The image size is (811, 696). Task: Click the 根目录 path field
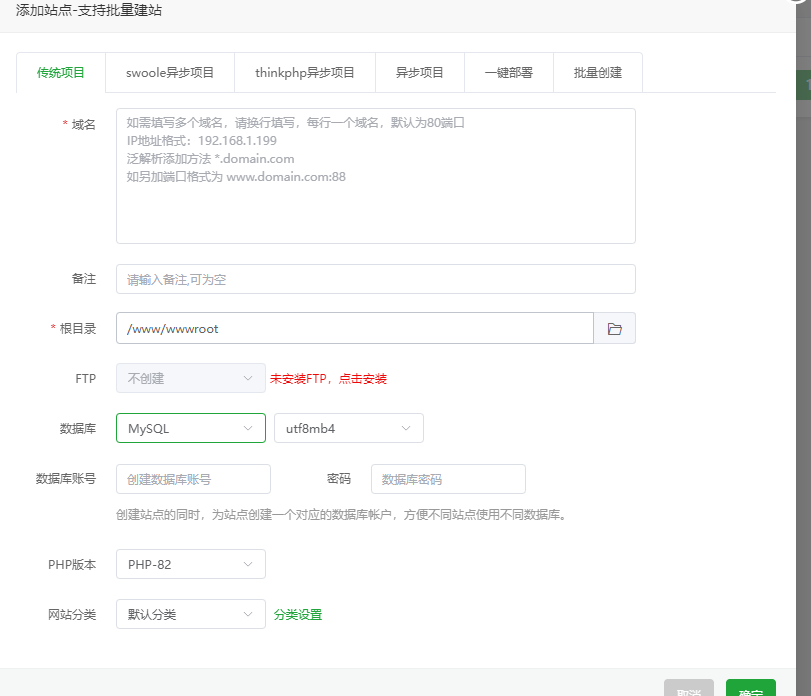(x=354, y=328)
